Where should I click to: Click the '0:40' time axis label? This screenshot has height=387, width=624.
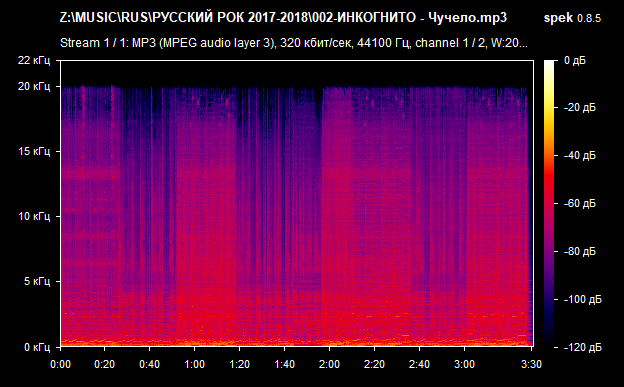tap(150, 364)
